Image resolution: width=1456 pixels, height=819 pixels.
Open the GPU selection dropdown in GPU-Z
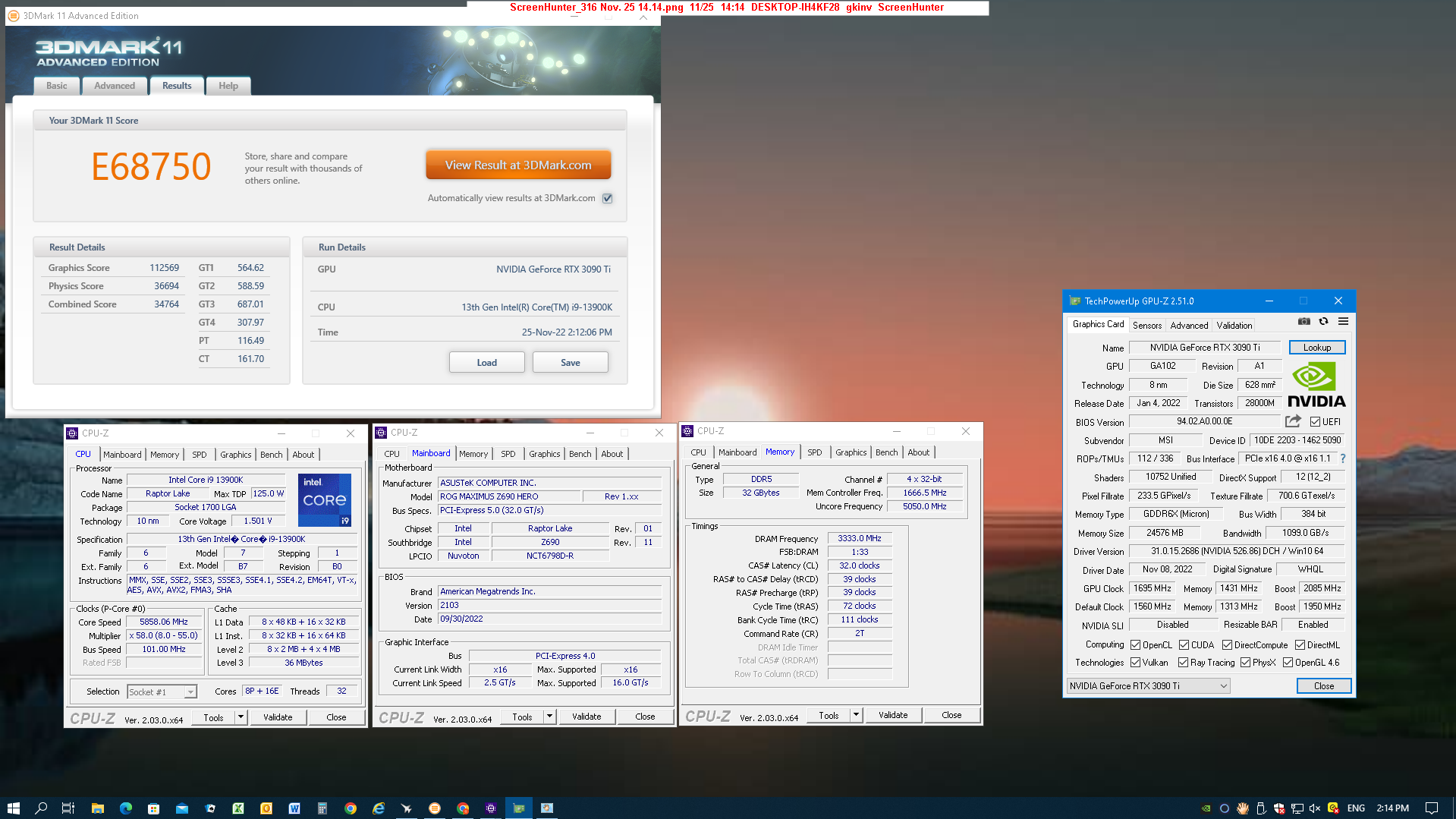[x=1148, y=686]
